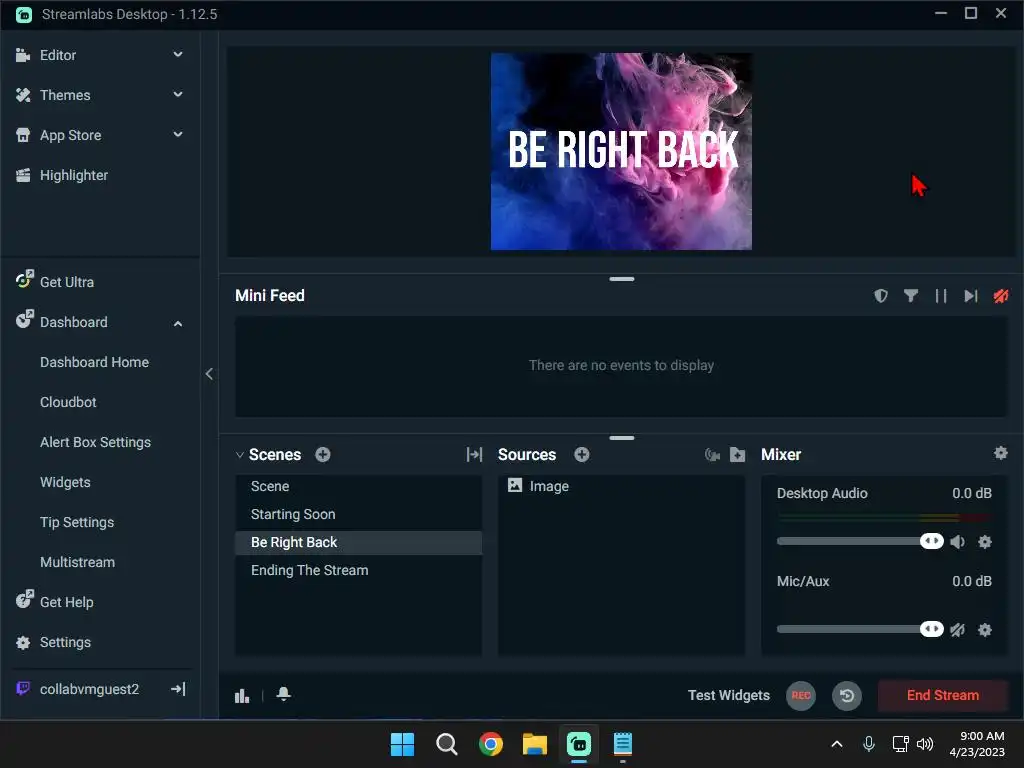Open the Editor section icon in sidebar
The width and height of the screenshot is (1024, 768).
tap(23, 55)
